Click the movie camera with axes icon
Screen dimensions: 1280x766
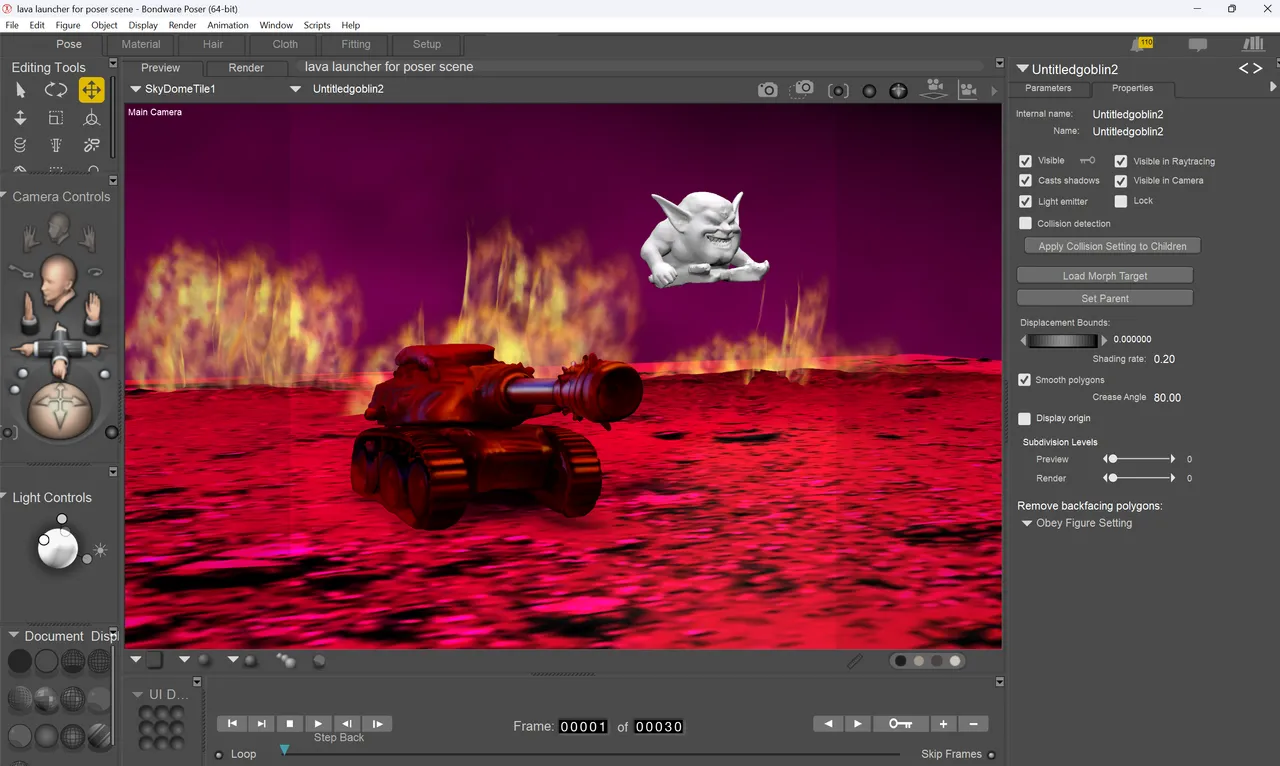[968, 90]
